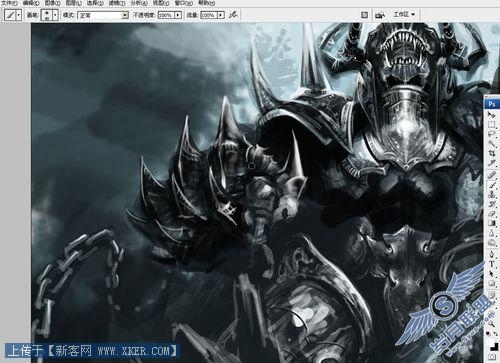This screenshot has width=500, height=363.
Task: Open the 视图 (View) menu
Action: pos(161,3)
